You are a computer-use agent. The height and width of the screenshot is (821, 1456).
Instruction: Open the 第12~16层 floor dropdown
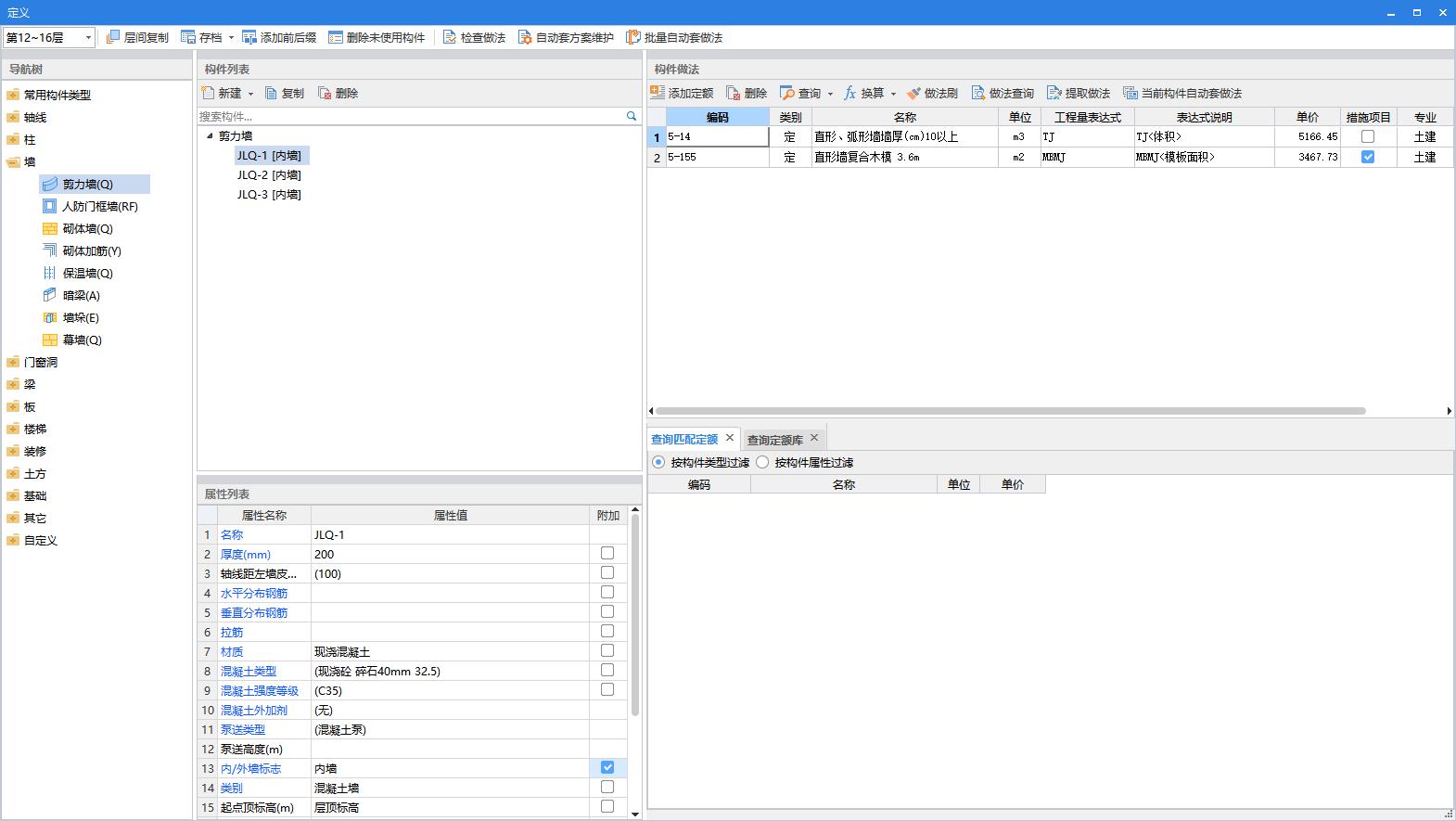88,37
